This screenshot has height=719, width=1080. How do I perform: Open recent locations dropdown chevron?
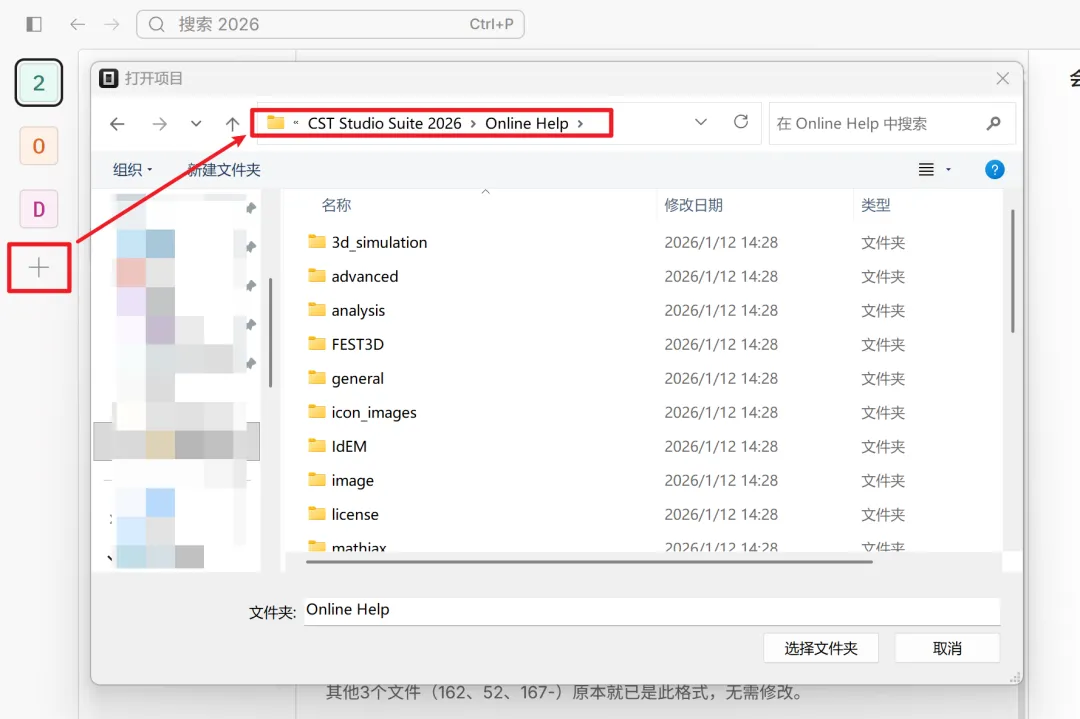(196, 124)
